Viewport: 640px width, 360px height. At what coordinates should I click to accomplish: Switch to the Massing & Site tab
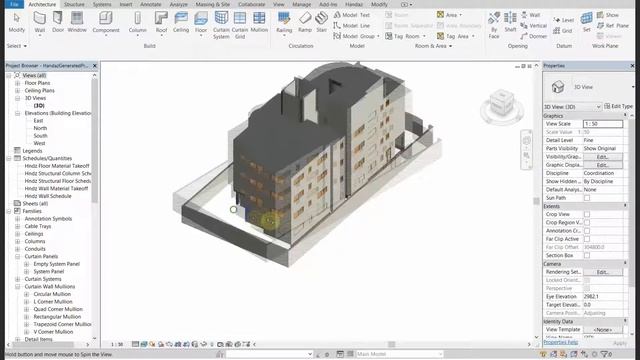pyautogui.click(x=213, y=4)
